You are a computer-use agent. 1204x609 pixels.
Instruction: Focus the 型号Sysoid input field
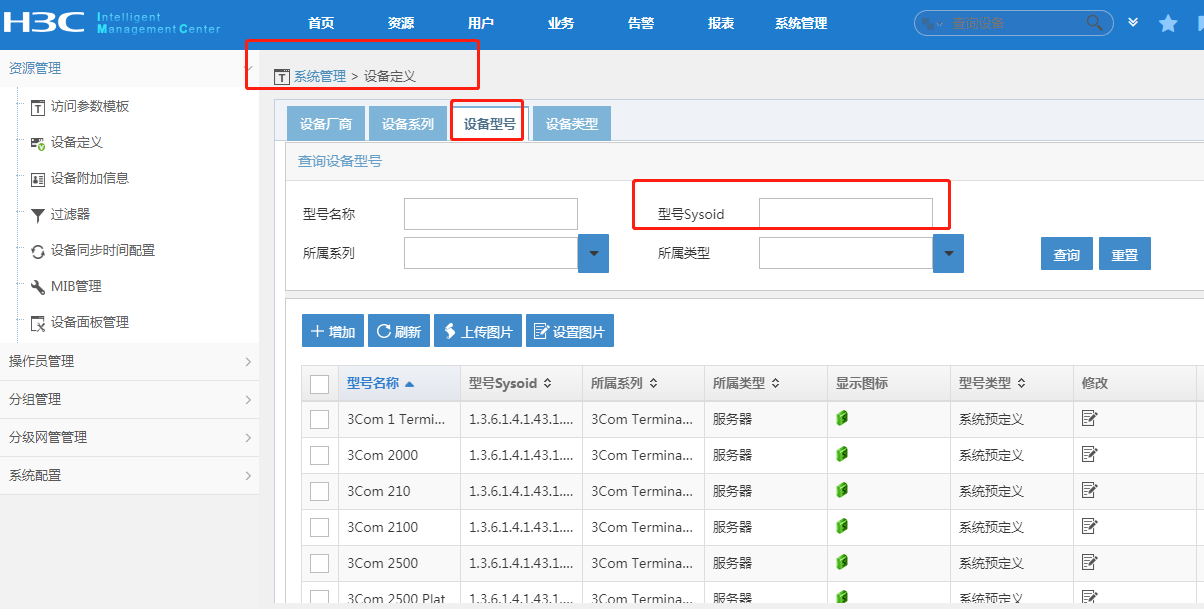(846, 214)
